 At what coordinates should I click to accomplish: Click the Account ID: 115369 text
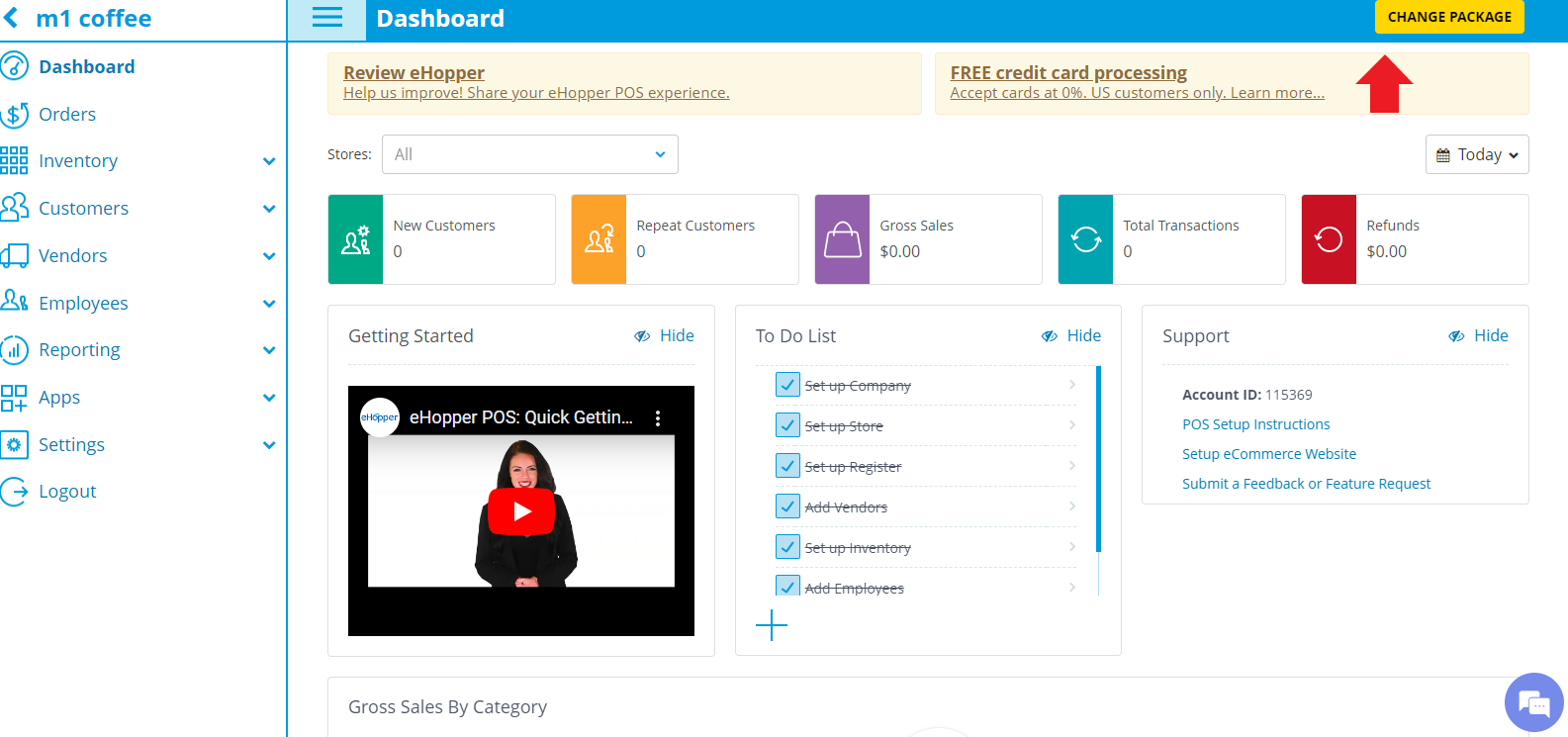pyautogui.click(x=1246, y=395)
